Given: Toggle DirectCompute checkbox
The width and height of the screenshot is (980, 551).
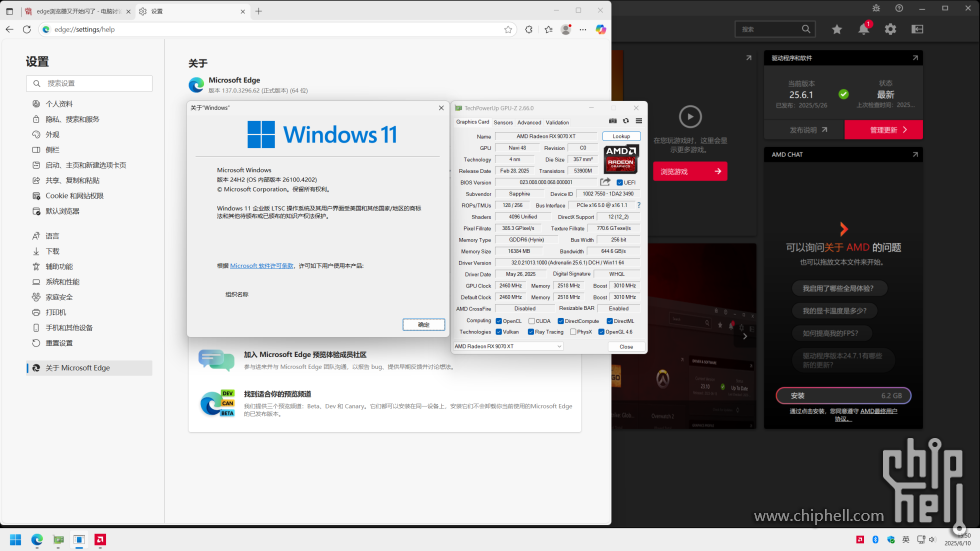Looking at the screenshot, I should 561,321.
